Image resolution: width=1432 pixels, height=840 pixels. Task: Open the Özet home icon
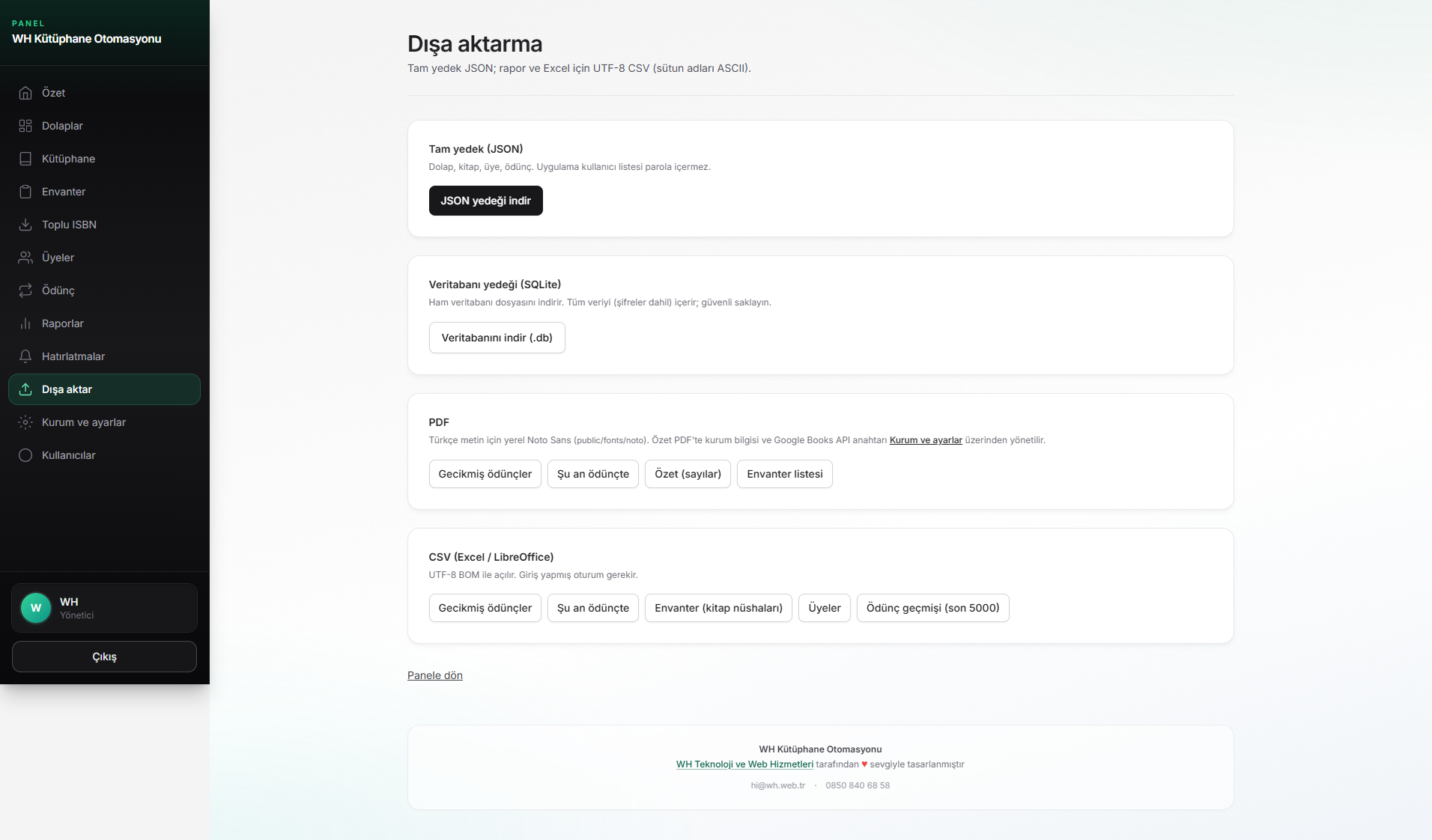[x=25, y=93]
